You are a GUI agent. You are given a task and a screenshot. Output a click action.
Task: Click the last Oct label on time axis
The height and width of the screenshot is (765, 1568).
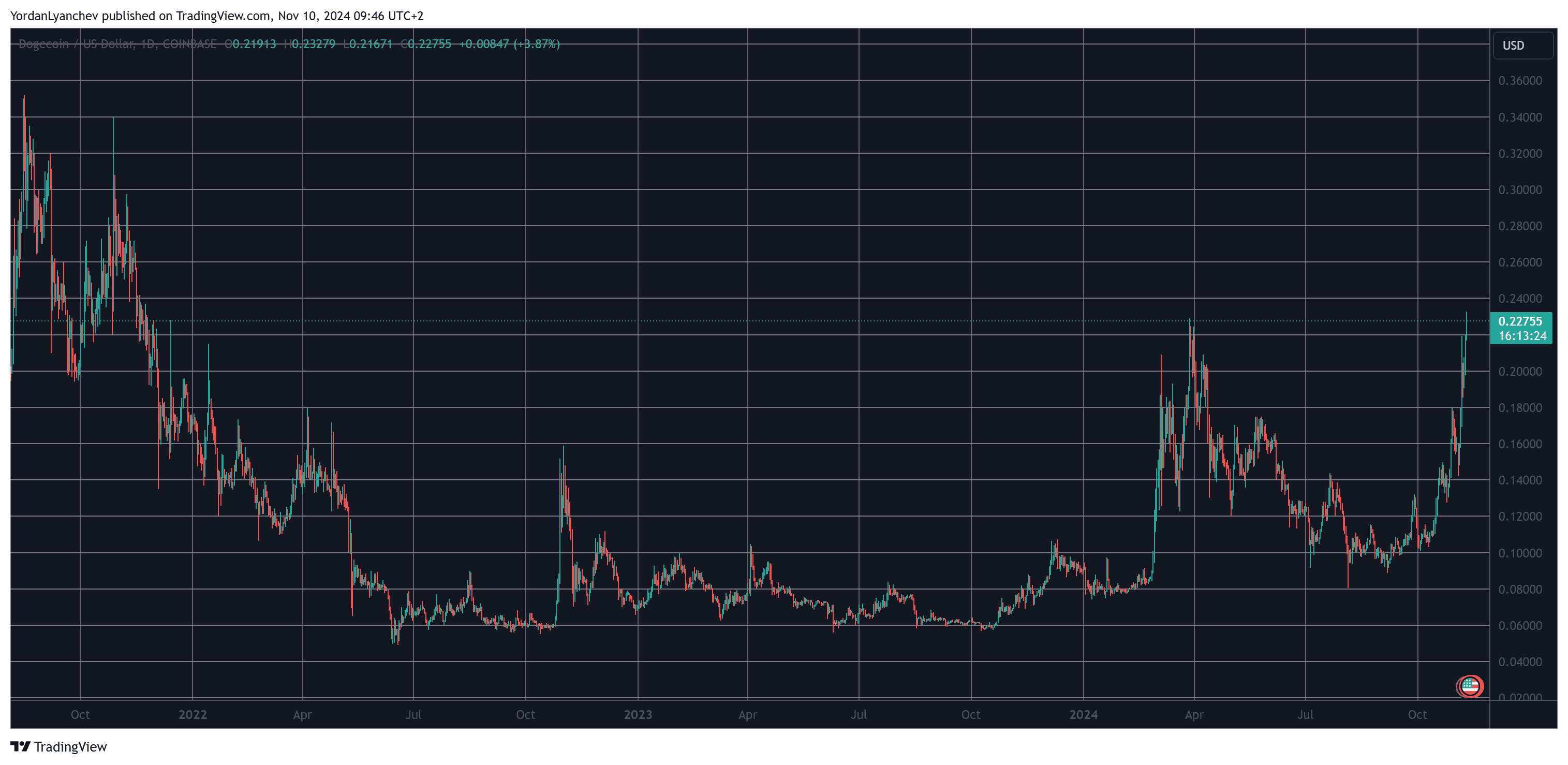(x=1417, y=714)
